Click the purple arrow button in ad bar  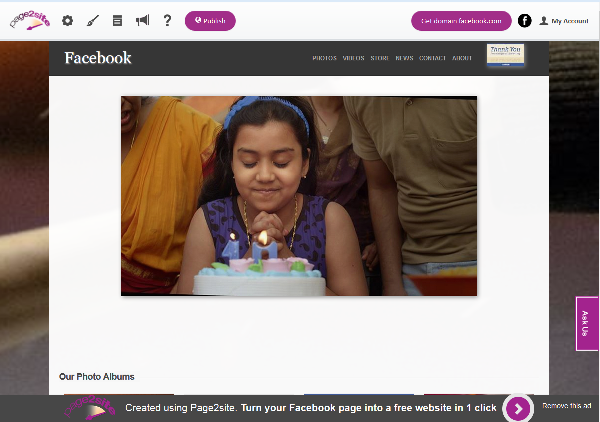coord(518,409)
